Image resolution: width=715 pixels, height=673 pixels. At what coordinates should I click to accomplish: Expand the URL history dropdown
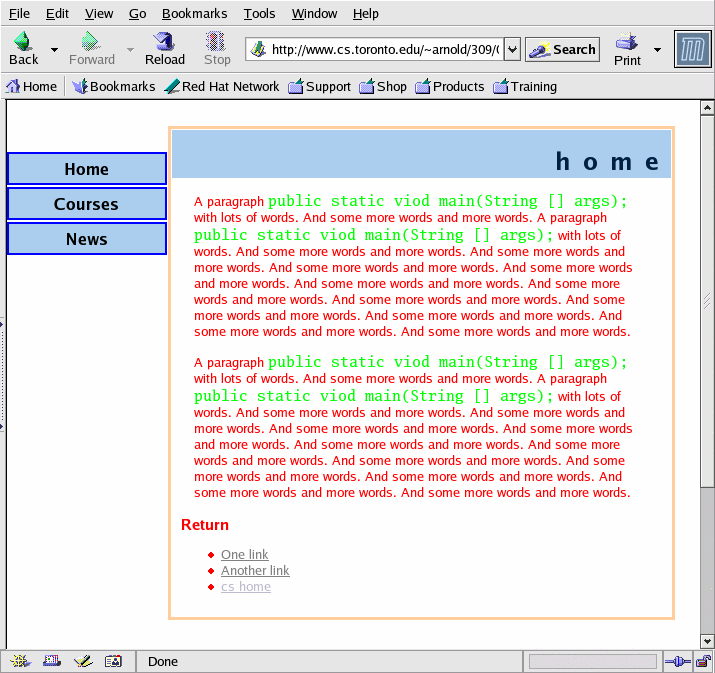coord(513,49)
